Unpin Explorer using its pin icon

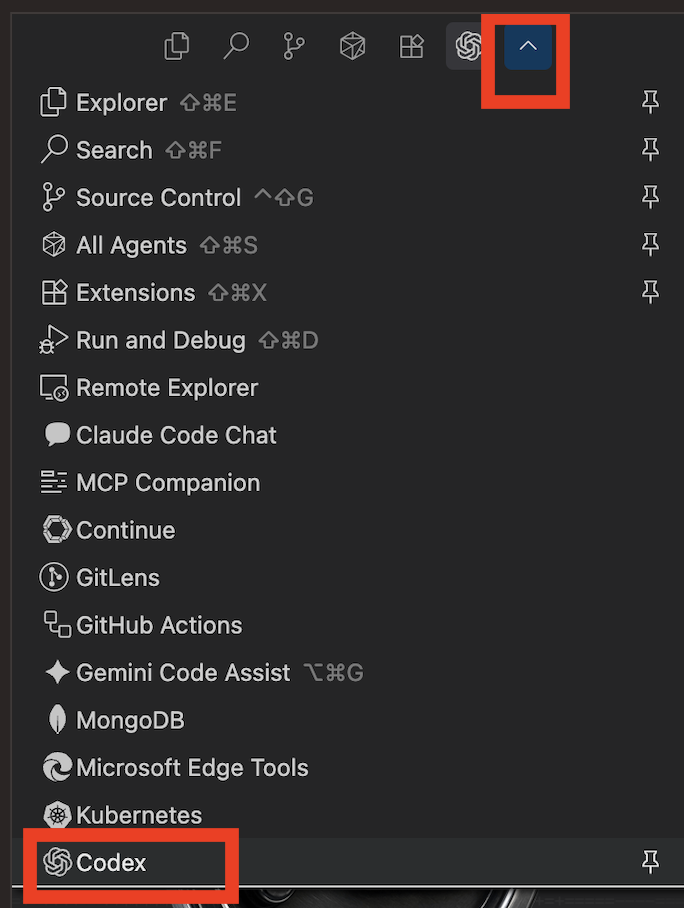pos(650,102)
